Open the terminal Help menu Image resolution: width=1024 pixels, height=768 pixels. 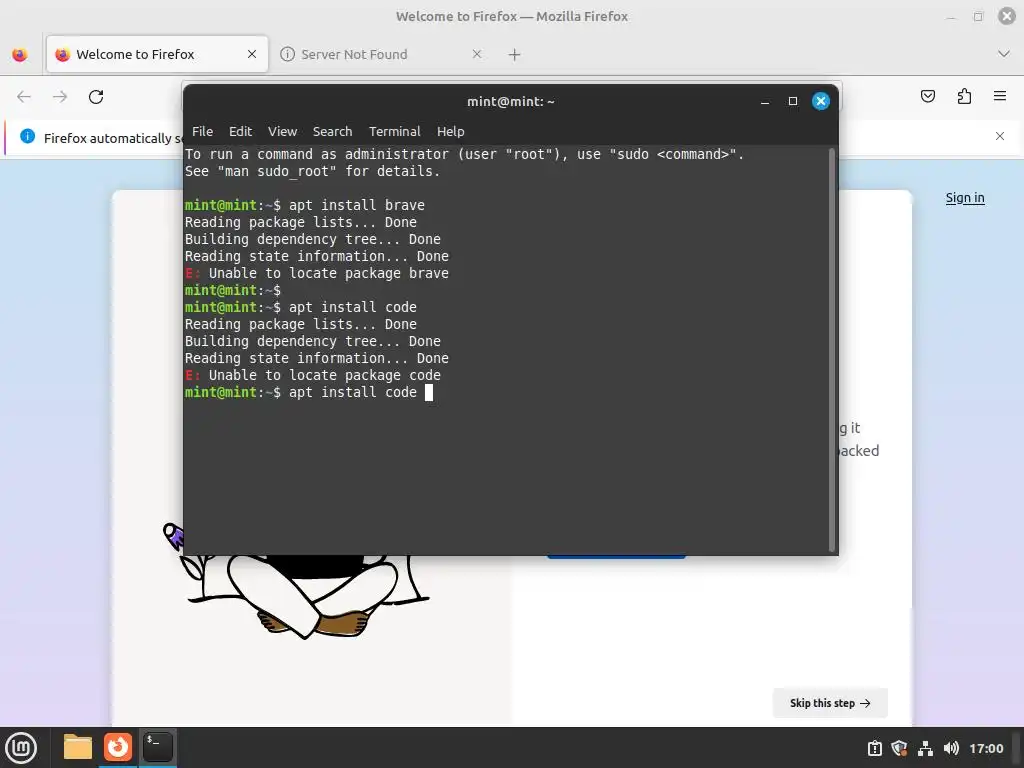click(451, 131)
